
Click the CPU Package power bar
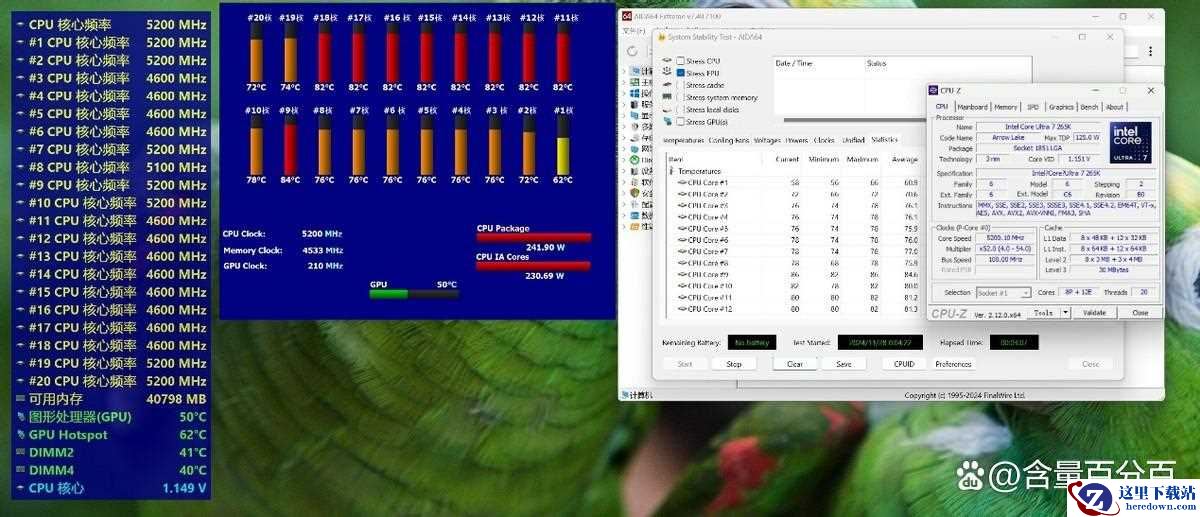tap(534, 238)
